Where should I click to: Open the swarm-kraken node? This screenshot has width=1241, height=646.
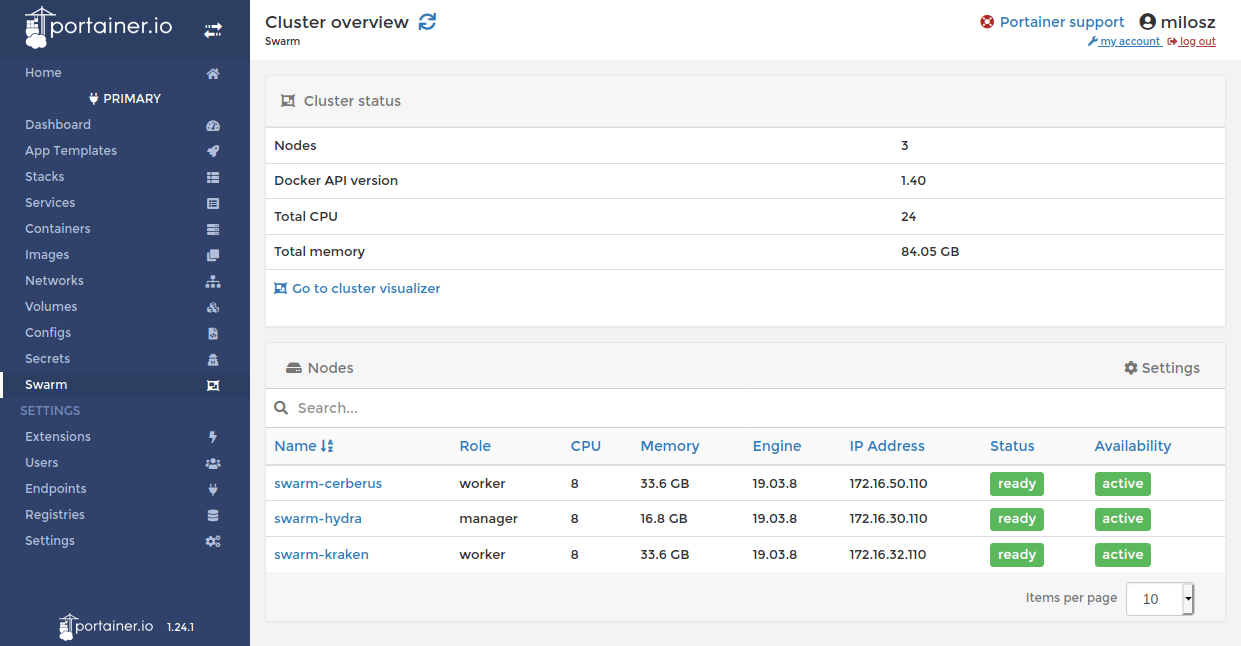[x=321, y=555]
